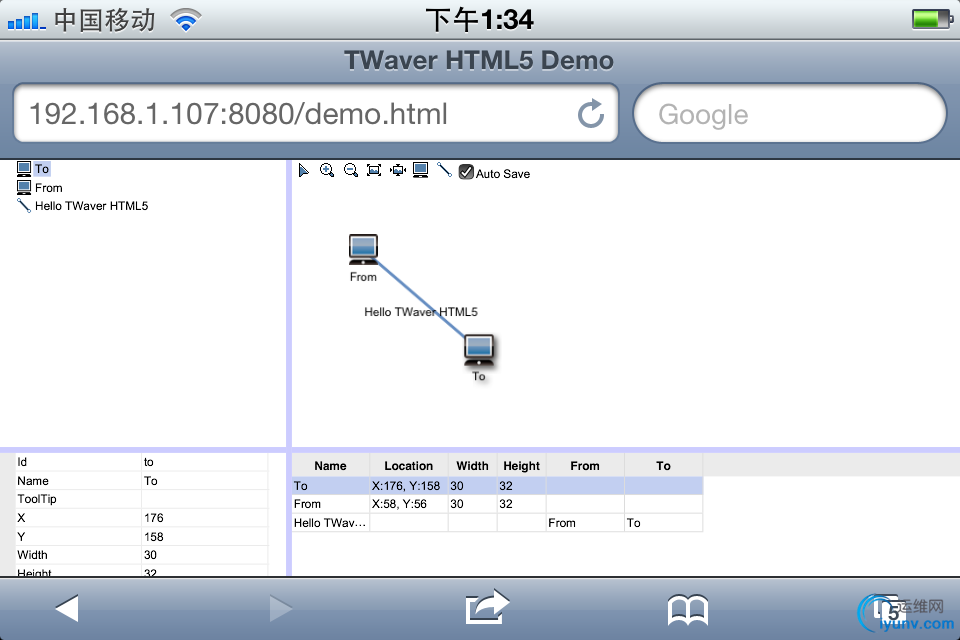Image resolution: width=960 pixels, height=640 pixels.
Task: Click the reload page icon
Action: [x=591, y=113]
